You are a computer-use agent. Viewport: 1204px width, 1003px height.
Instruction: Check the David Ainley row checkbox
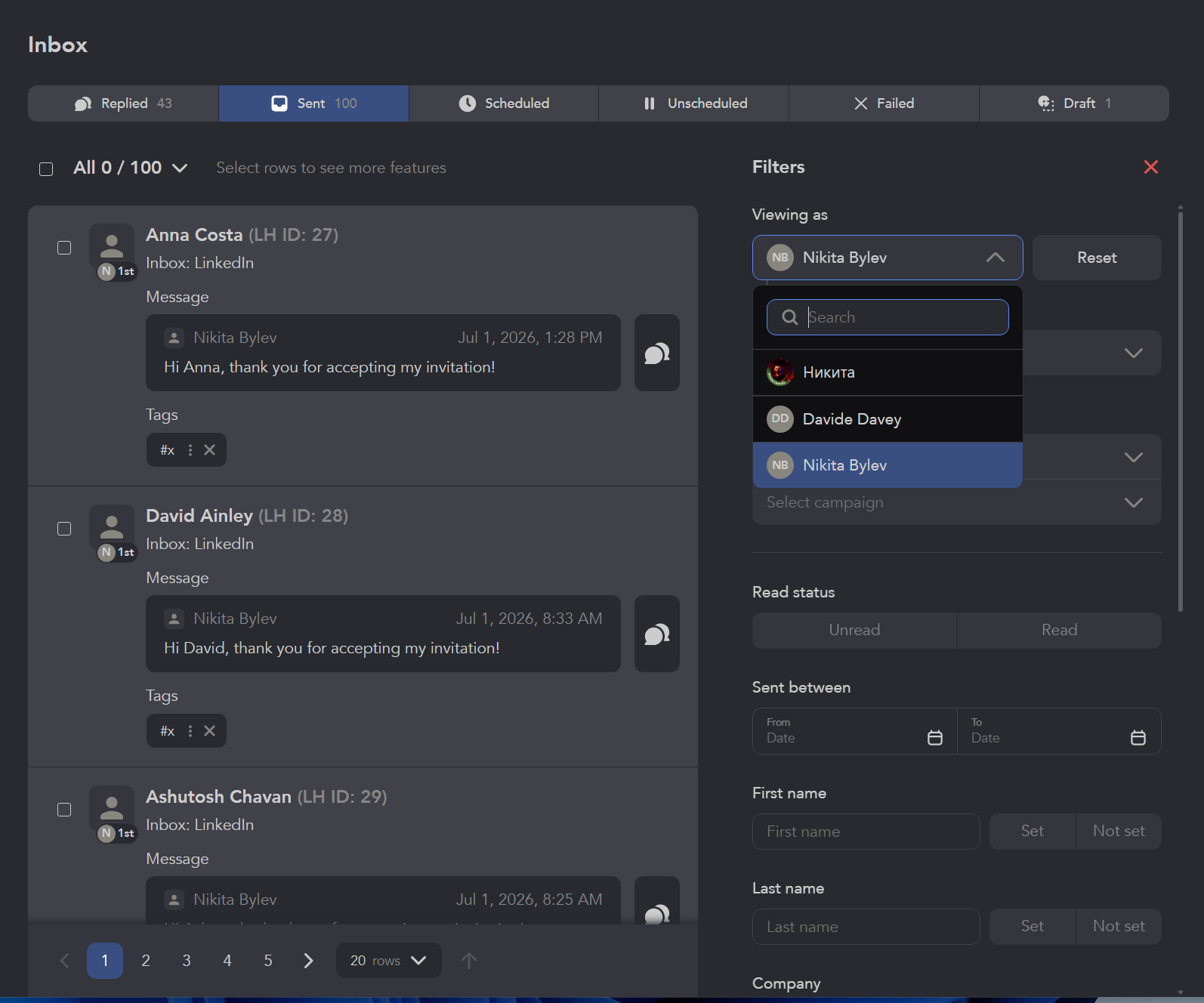64,529
